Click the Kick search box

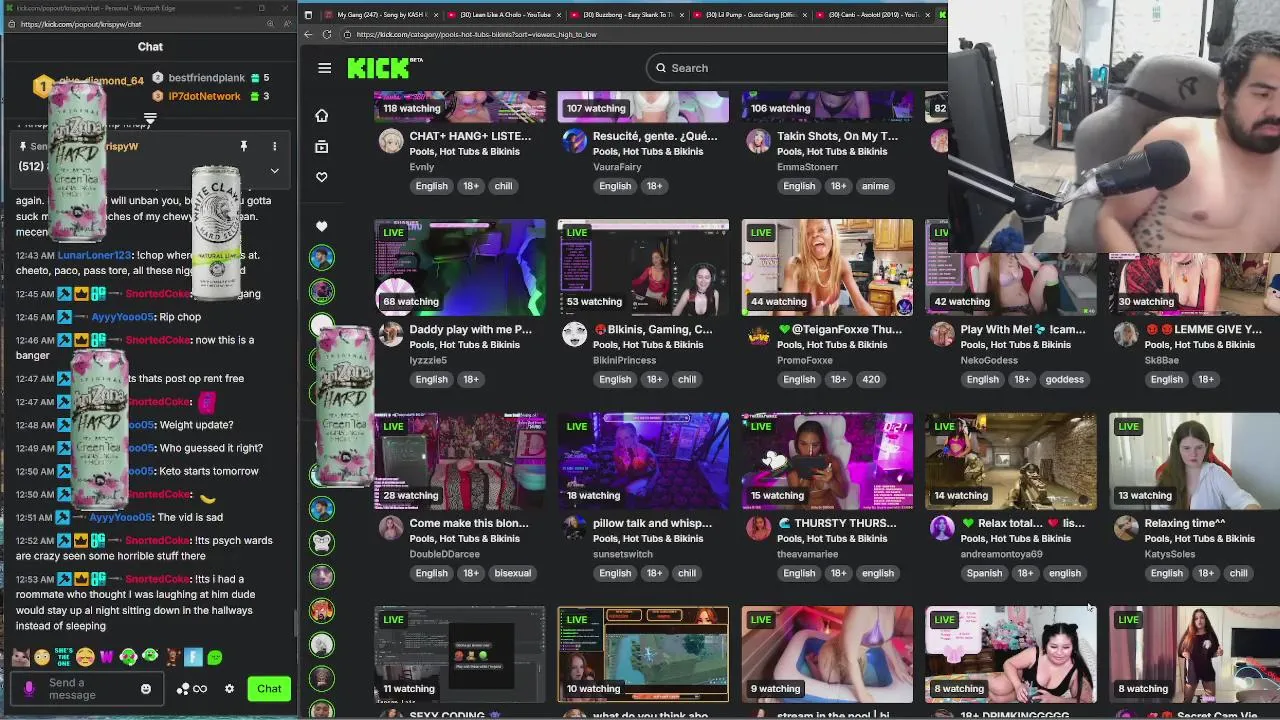click(796, 68)
